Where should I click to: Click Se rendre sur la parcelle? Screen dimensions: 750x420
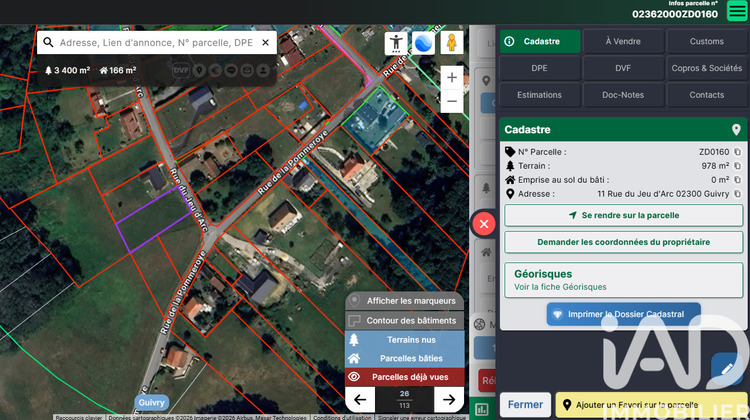623,215
